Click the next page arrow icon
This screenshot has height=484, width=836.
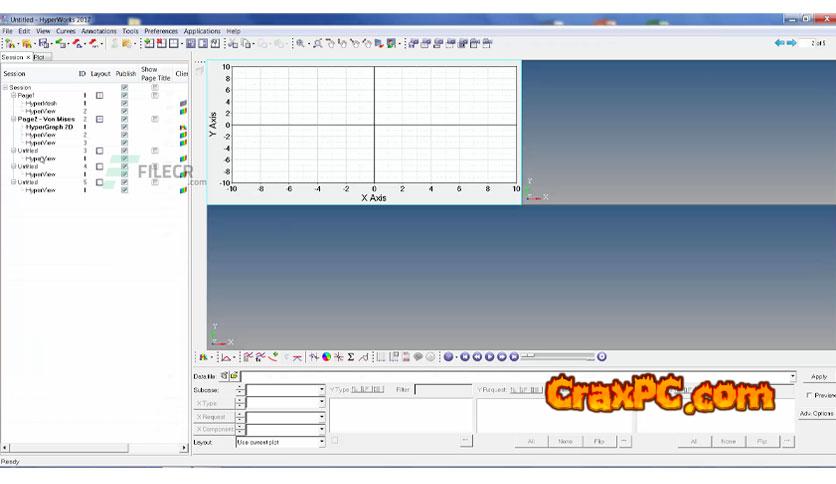pos(792,43)
